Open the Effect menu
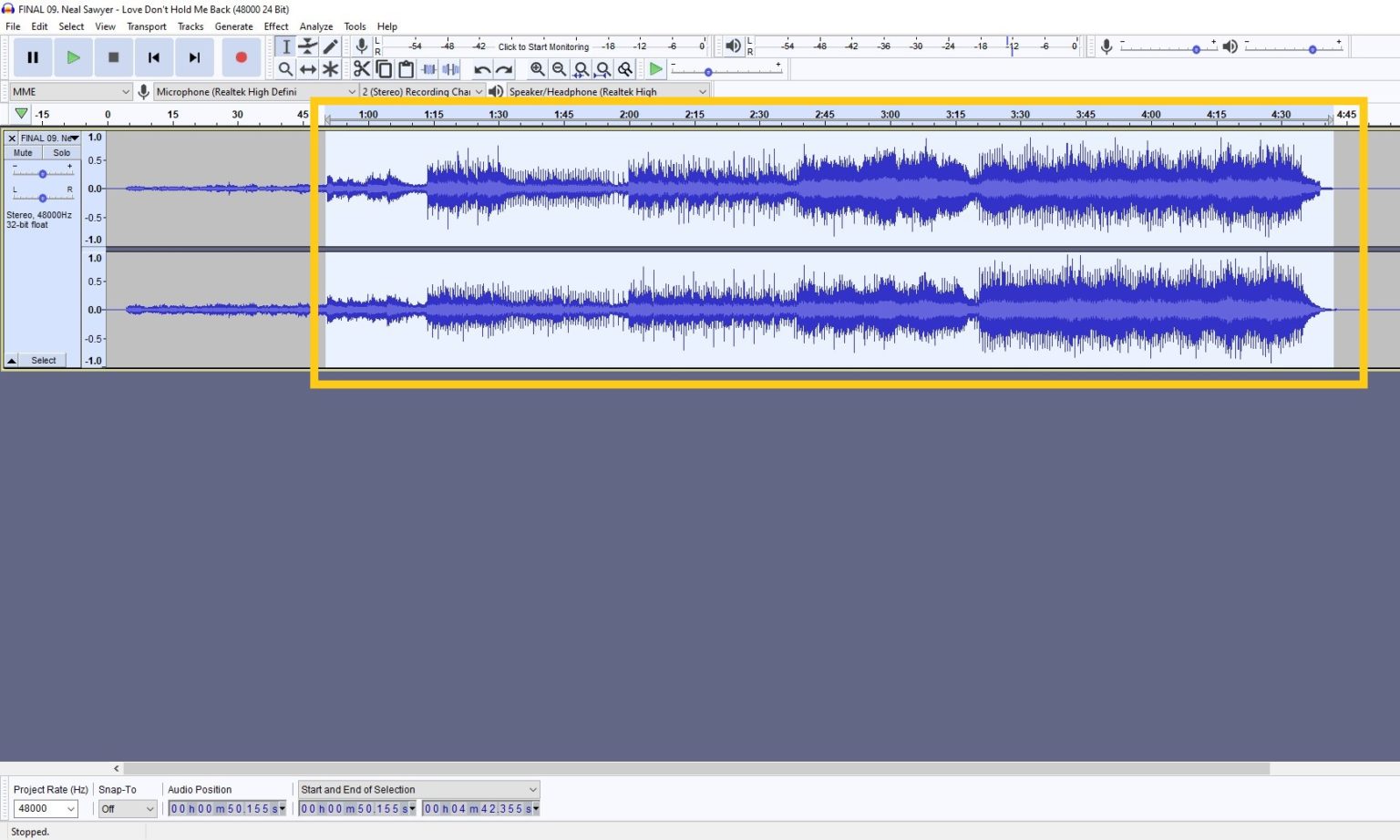Screen dimensions: 1400x840 [x=275, y=26]
